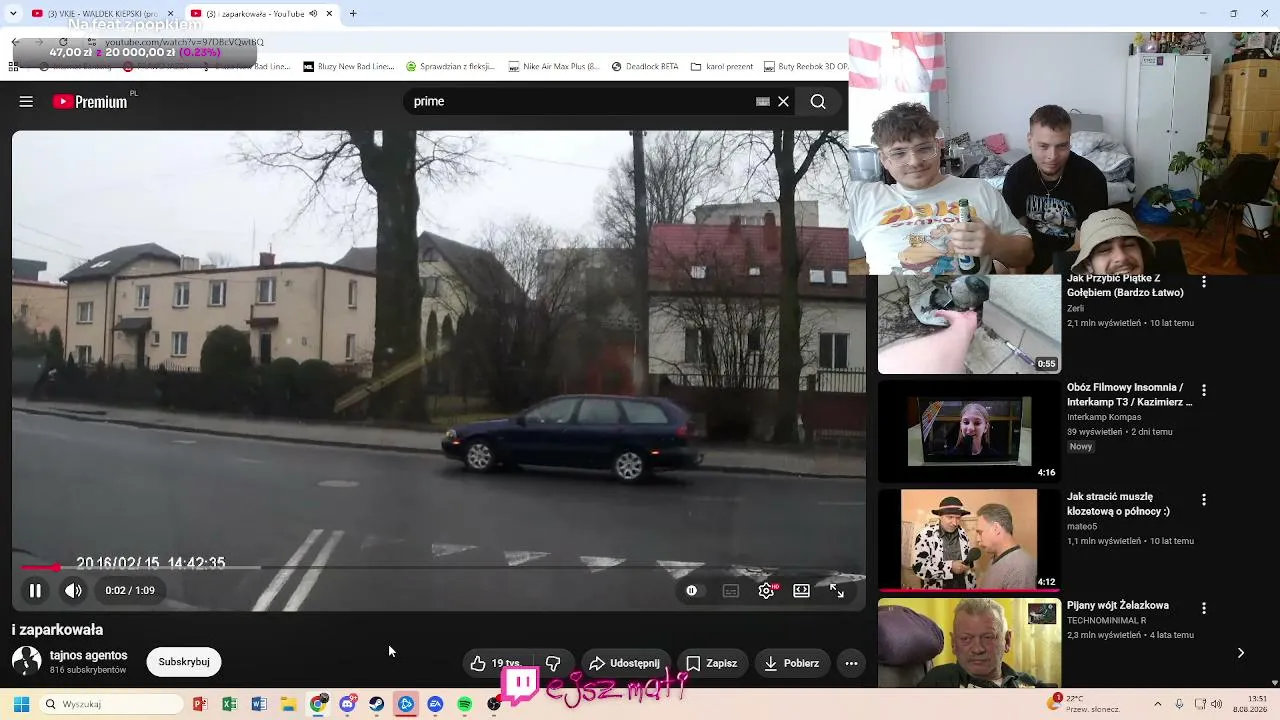Open the tajnos agentos channel avatar
Screen dimensions: 1280x720
click(26, 661)
